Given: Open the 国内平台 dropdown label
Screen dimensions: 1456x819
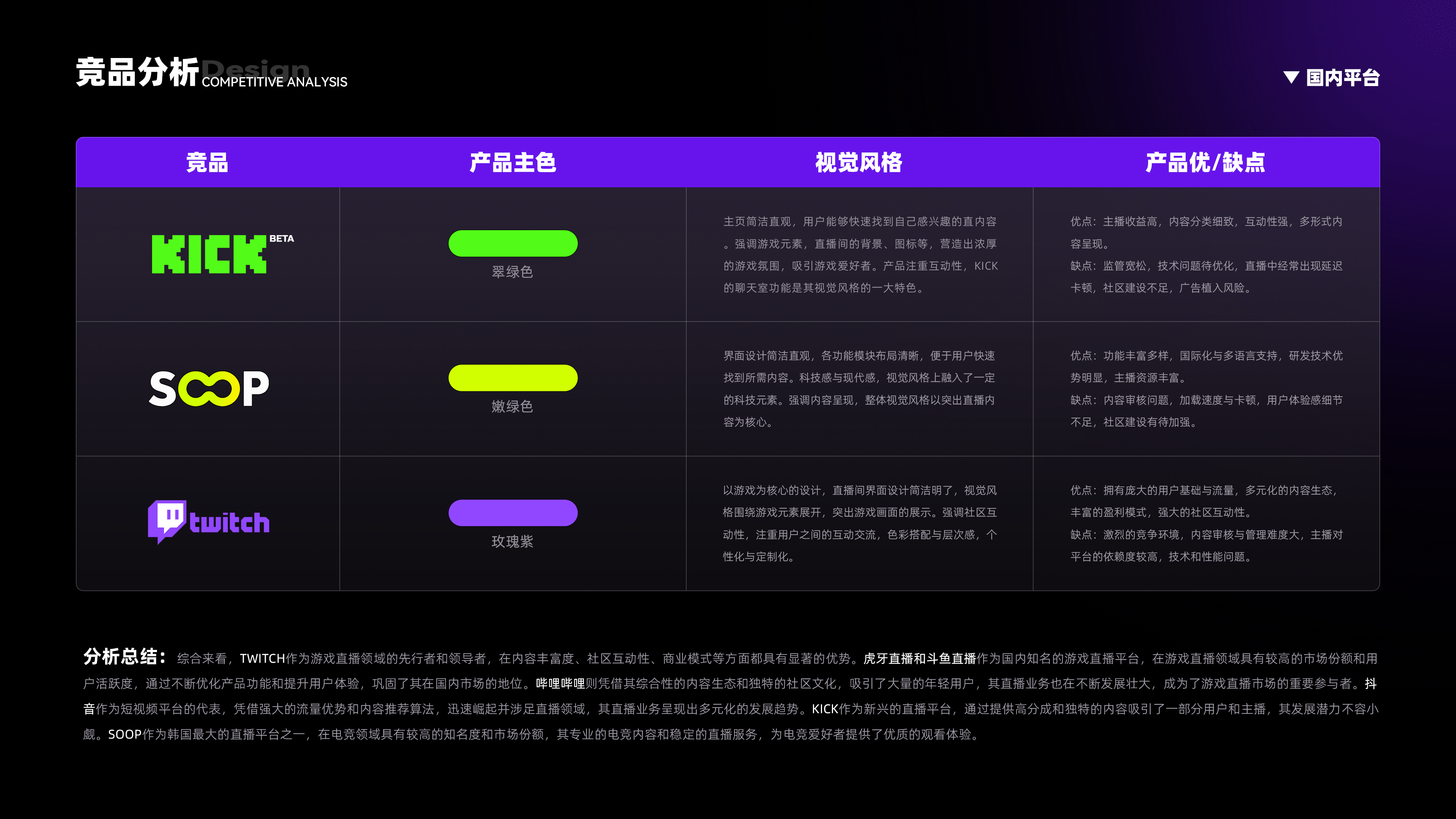Looking at the screenshot, I should point(1343,77).
